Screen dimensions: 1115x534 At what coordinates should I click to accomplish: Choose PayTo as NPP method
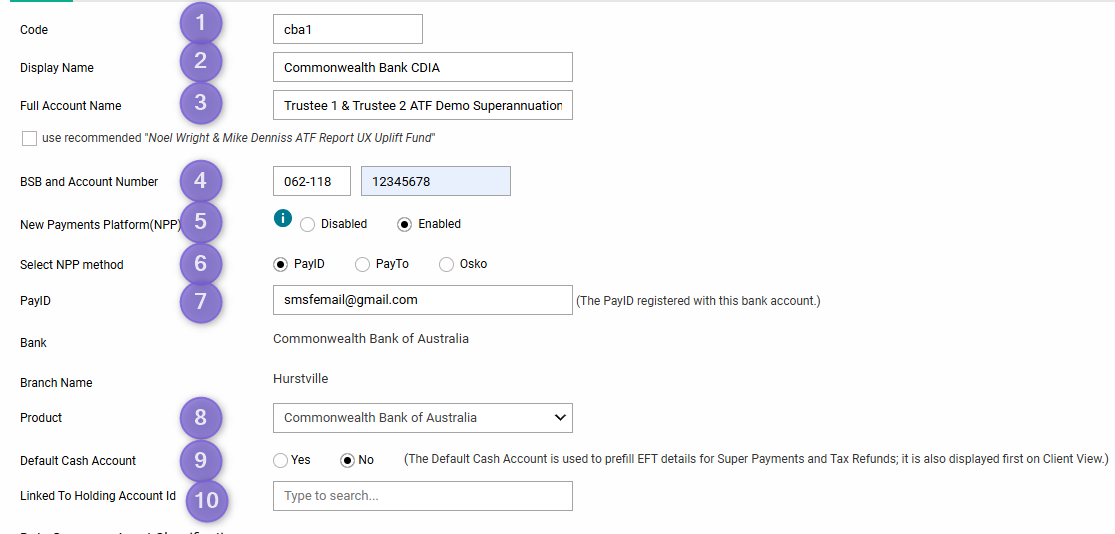[x=363, y=265]
